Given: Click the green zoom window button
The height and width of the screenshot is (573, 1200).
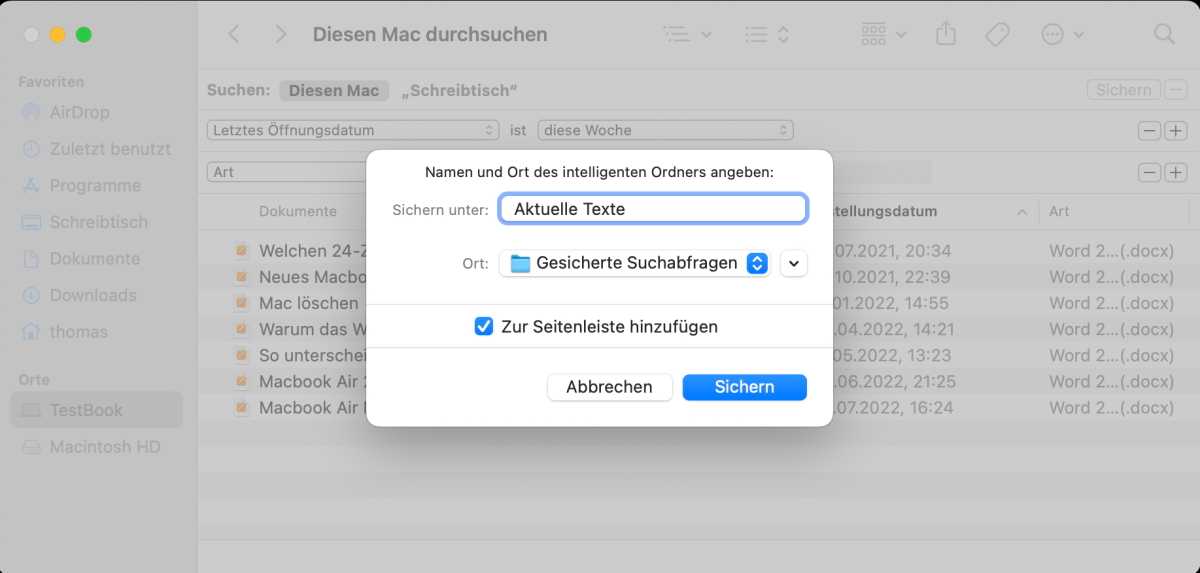Looking at the screenshot, I should click(84, 34).
